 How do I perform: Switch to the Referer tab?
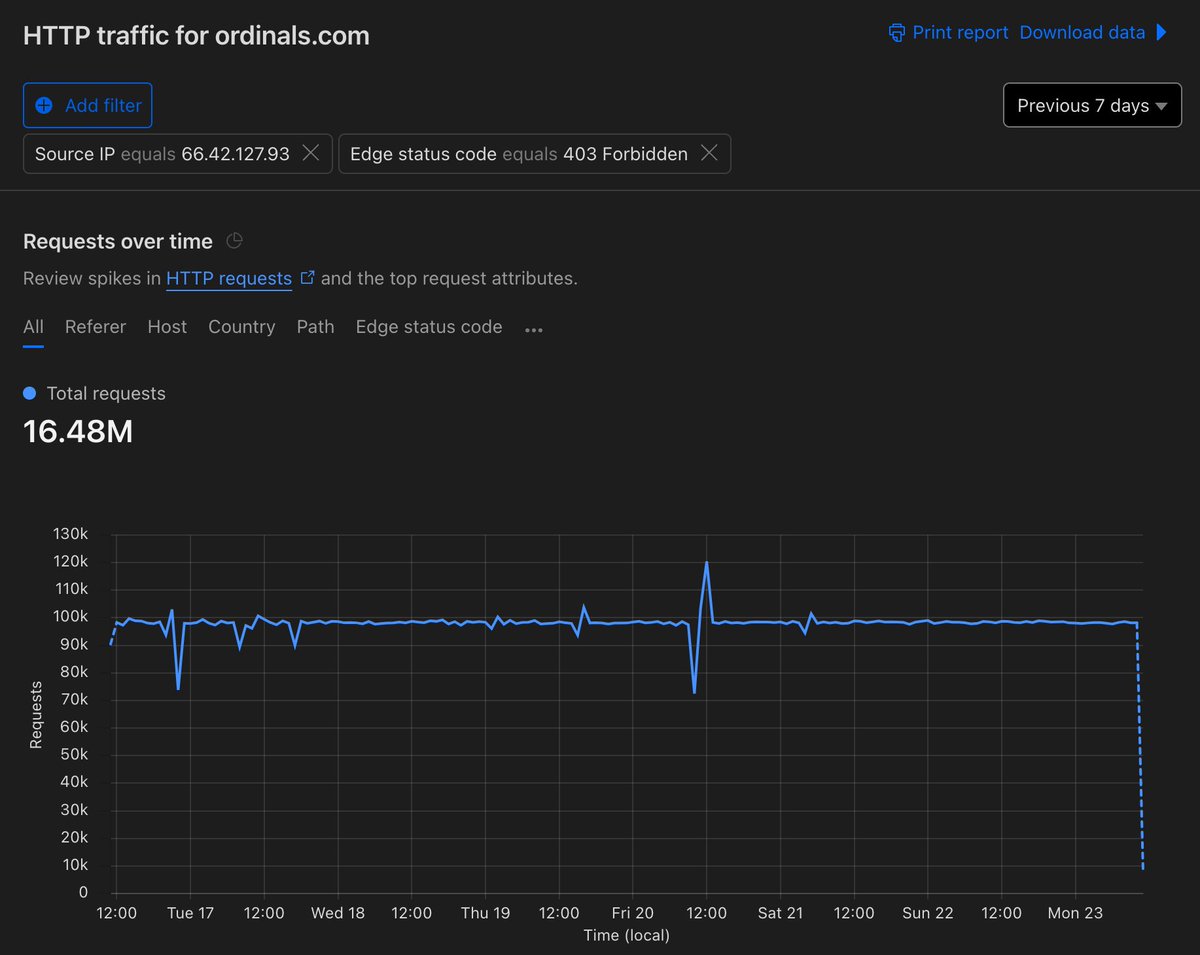tap(95, 327)
